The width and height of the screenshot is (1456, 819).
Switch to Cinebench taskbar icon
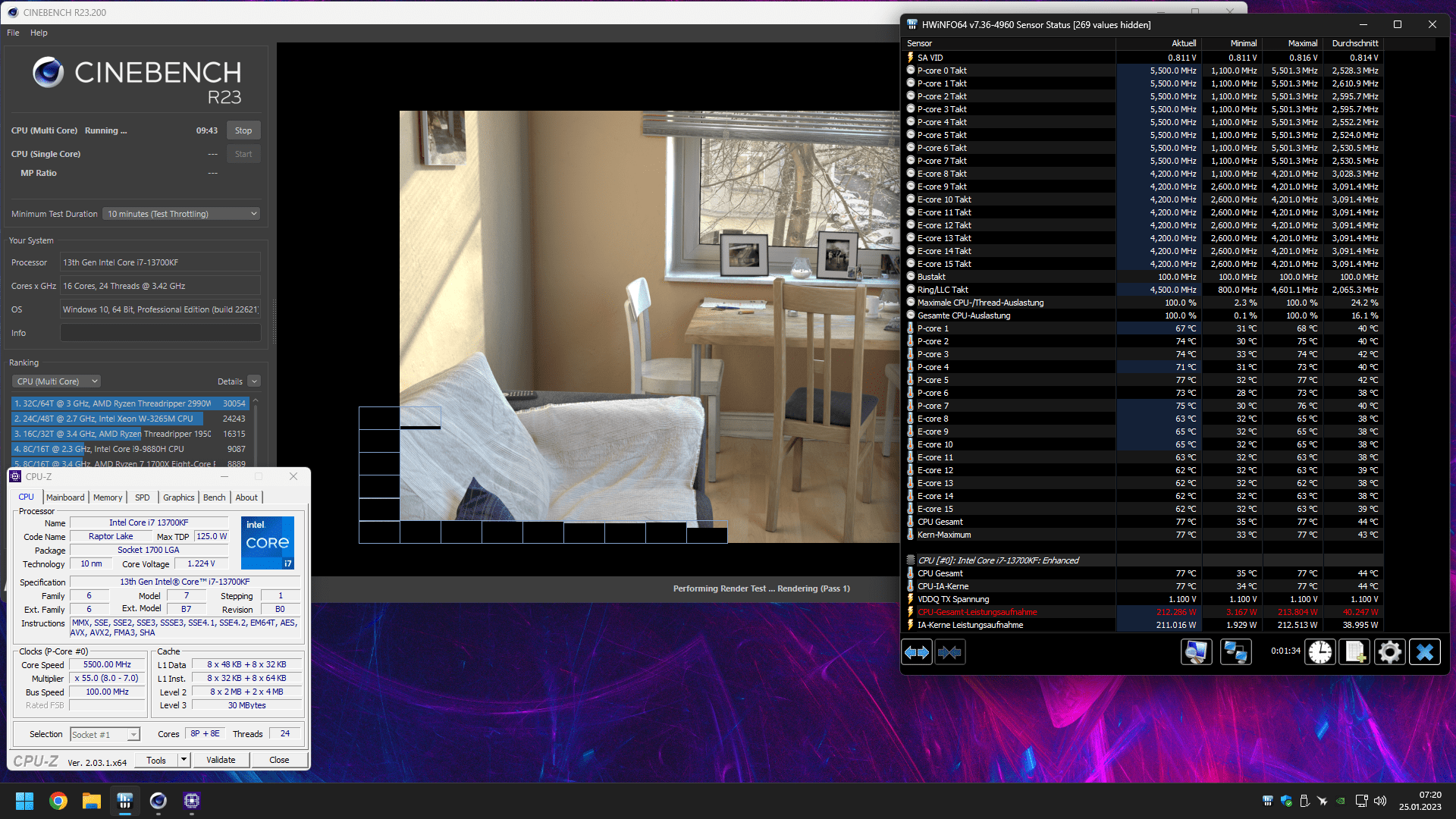[x=158, y=801]
